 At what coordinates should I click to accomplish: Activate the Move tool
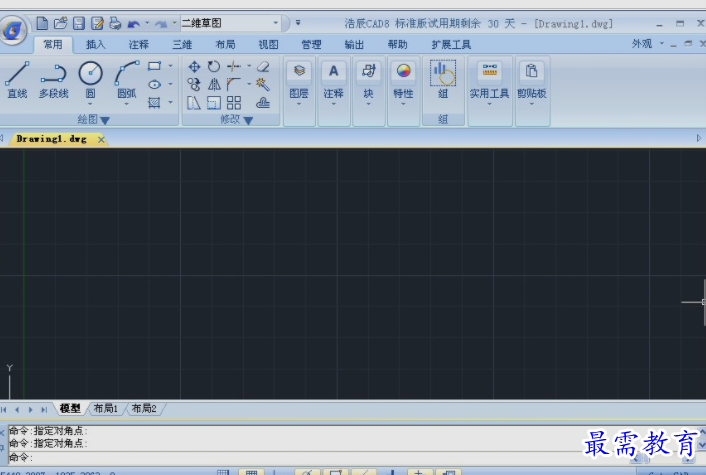(194, 67)
